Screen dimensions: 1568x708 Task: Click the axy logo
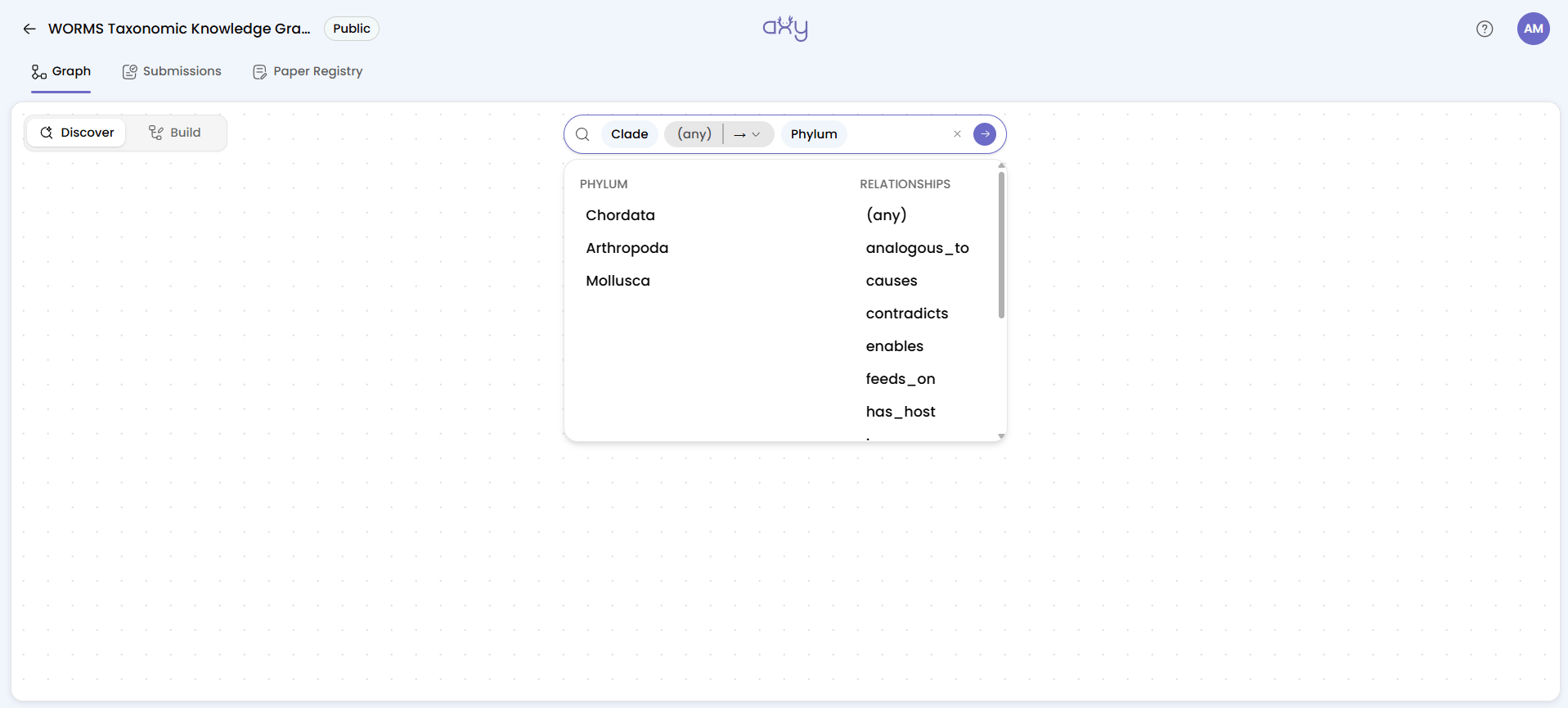[x=785, y=29]
